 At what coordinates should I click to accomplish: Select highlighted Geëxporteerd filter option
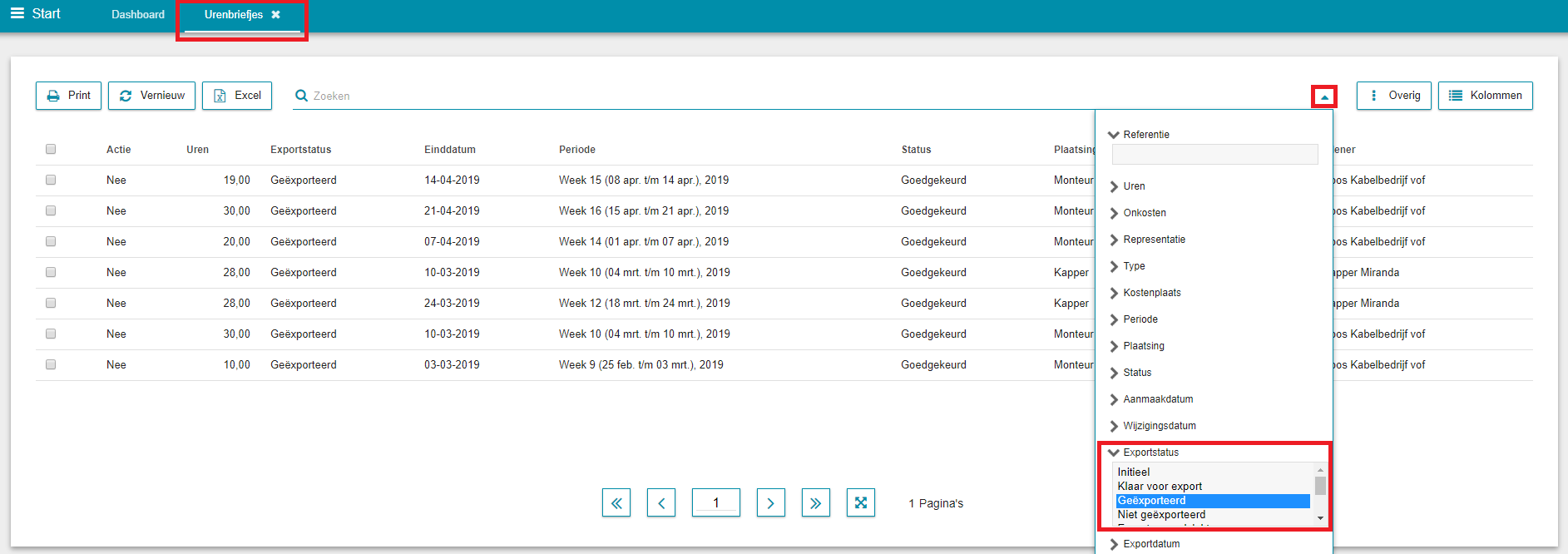tap(1213, 501)
